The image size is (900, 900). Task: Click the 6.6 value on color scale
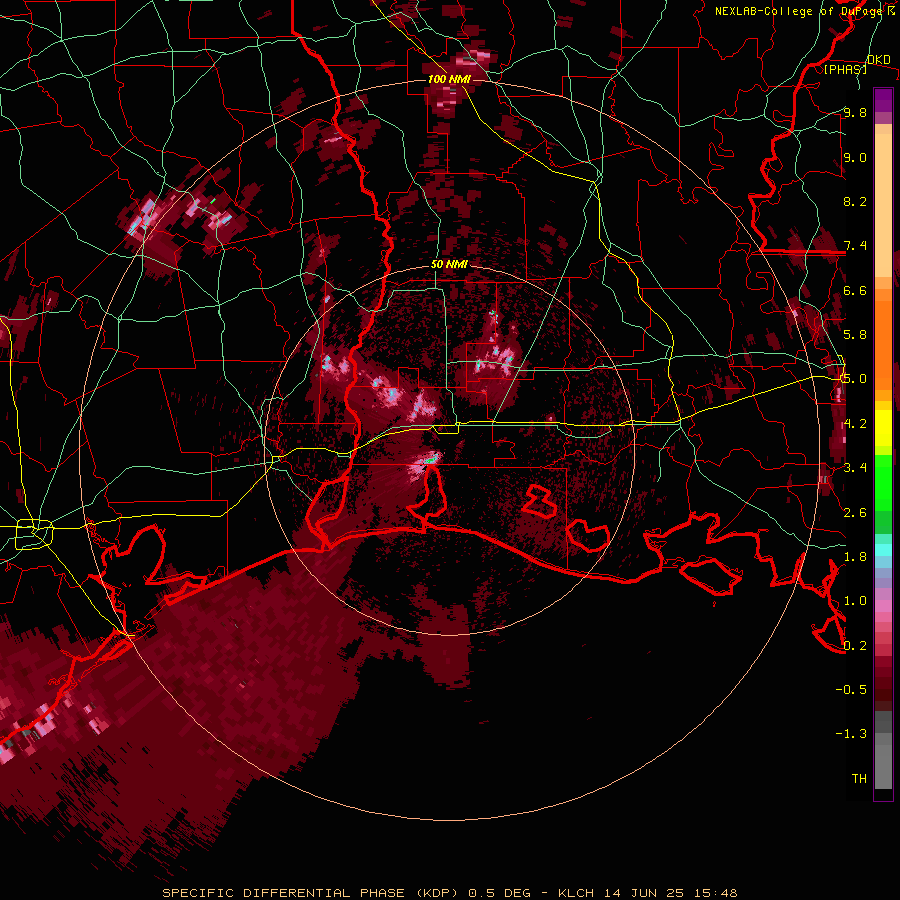coord(855,290)
